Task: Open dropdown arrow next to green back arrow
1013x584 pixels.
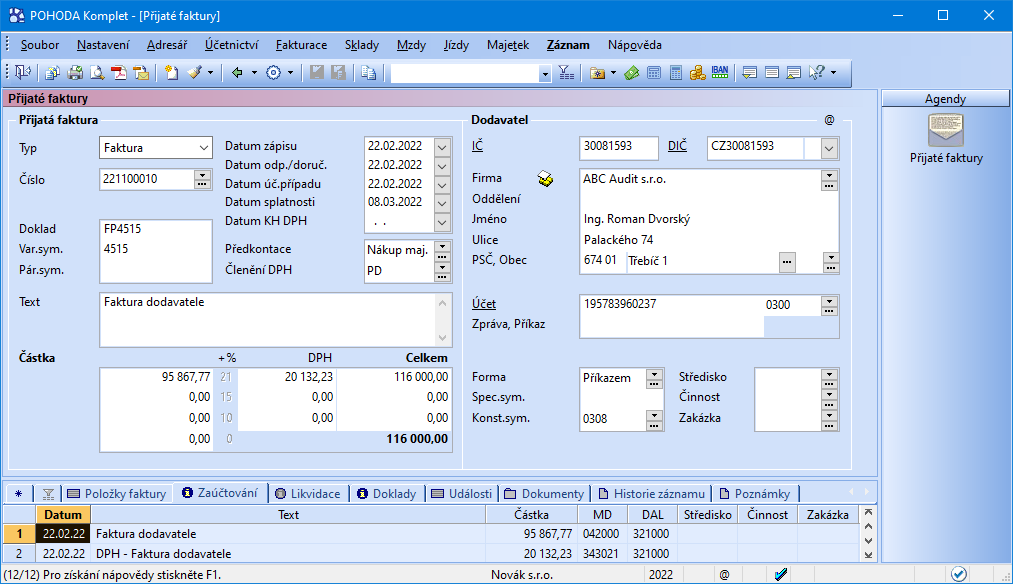Action: tap(254, 73)
